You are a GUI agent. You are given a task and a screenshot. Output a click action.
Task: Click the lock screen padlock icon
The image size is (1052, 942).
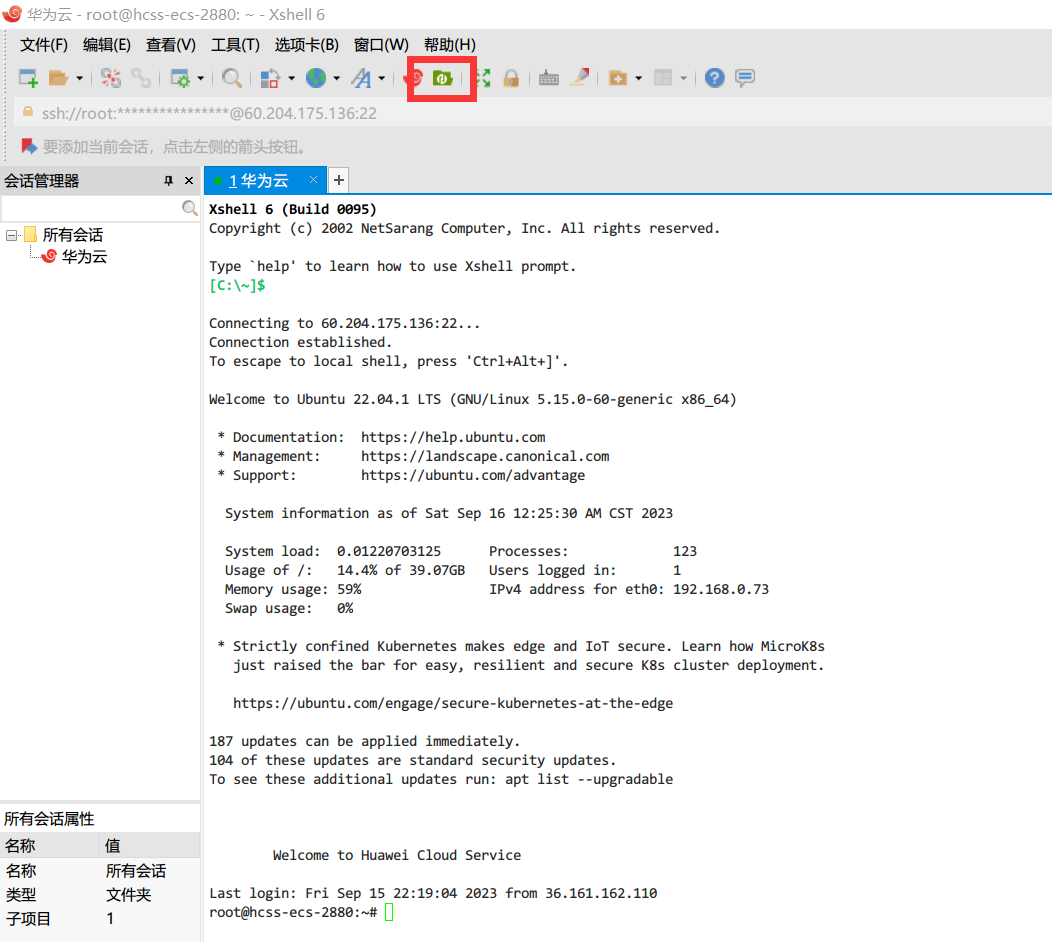(511, 78)
